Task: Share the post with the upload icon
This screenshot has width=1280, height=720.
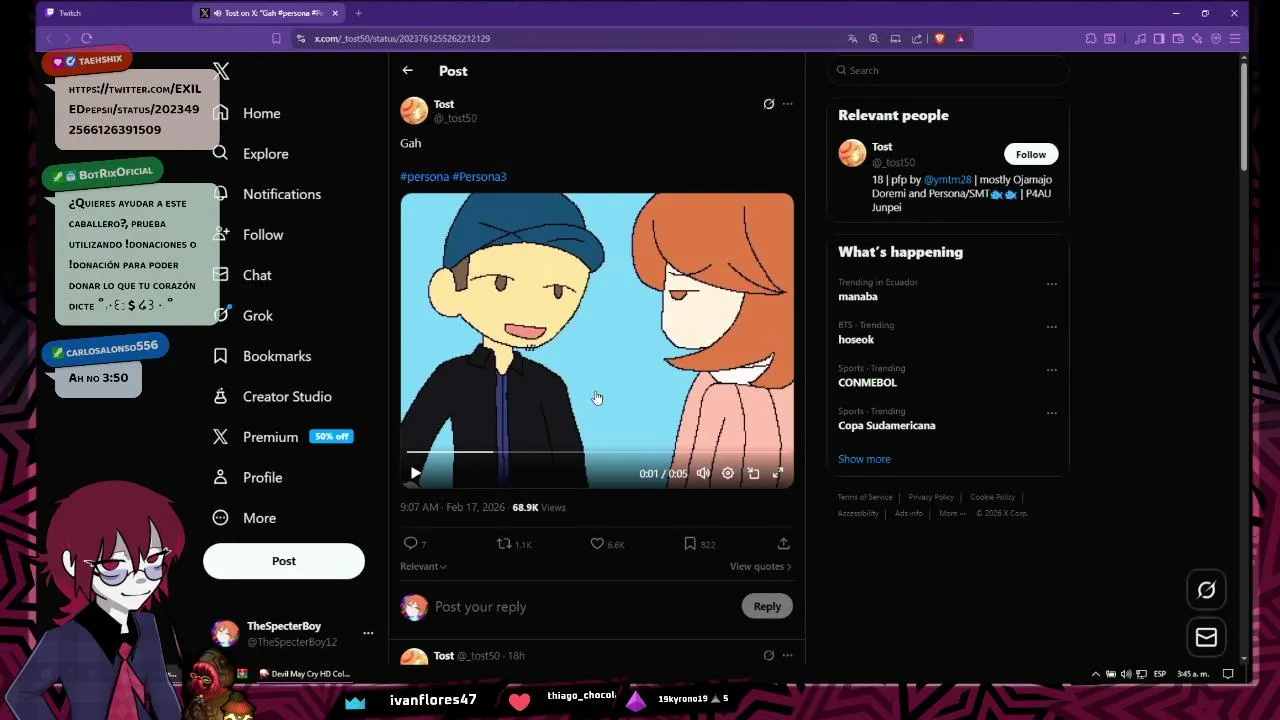Action: click(x=783, y=543)
